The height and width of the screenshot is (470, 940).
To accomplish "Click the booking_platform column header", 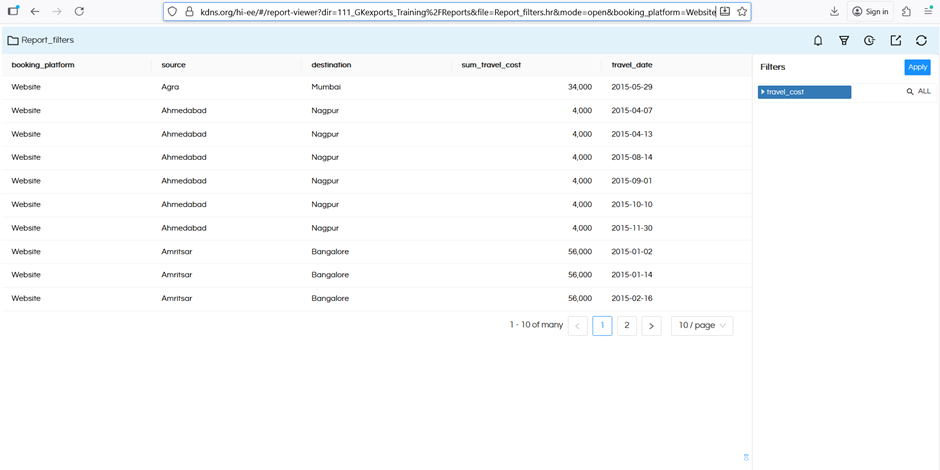I will pyautogui.click(x=43, y=65).
